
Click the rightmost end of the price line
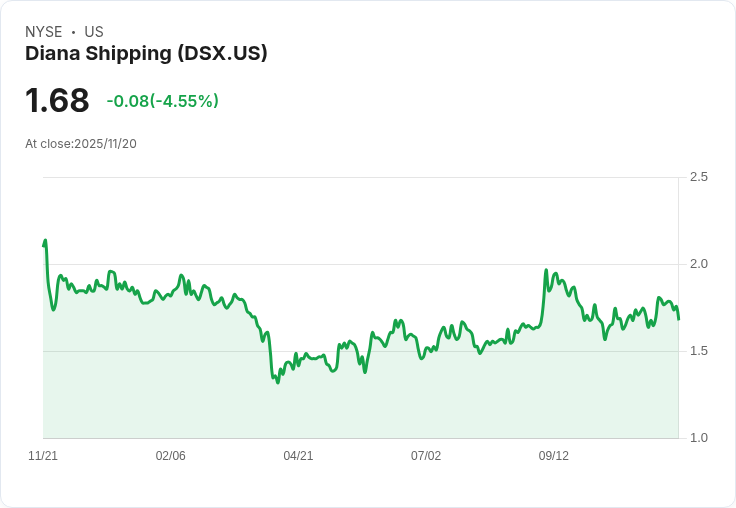pos(679,319)
